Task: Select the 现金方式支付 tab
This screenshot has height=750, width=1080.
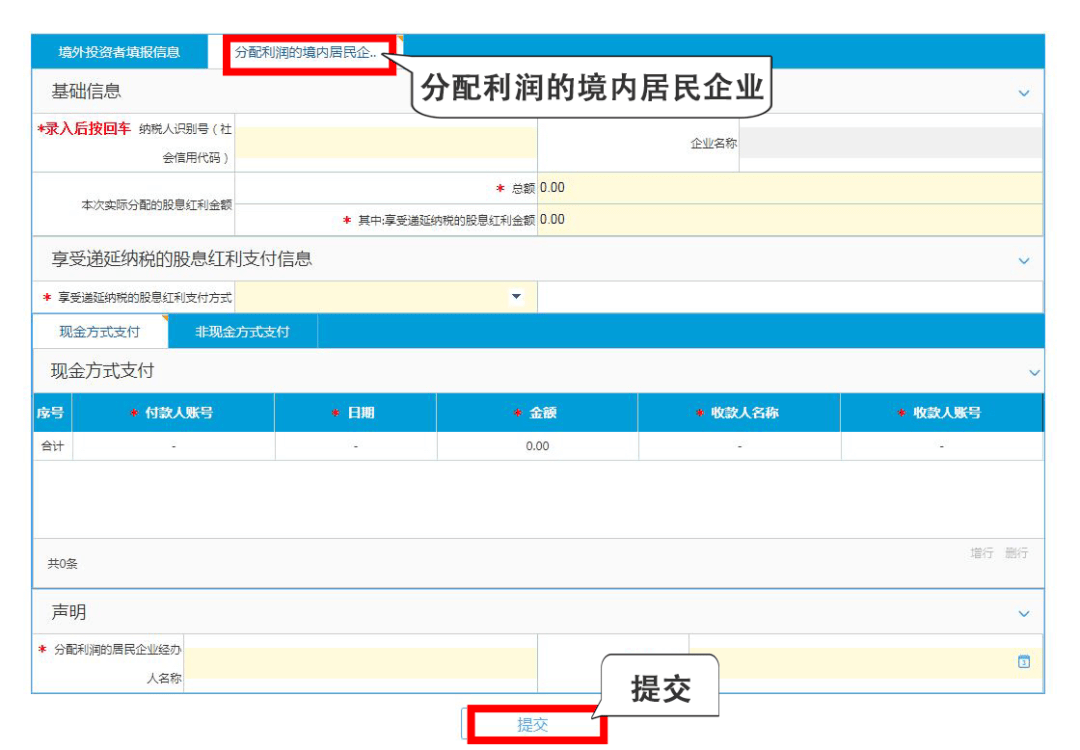Action: click(98, 332)
